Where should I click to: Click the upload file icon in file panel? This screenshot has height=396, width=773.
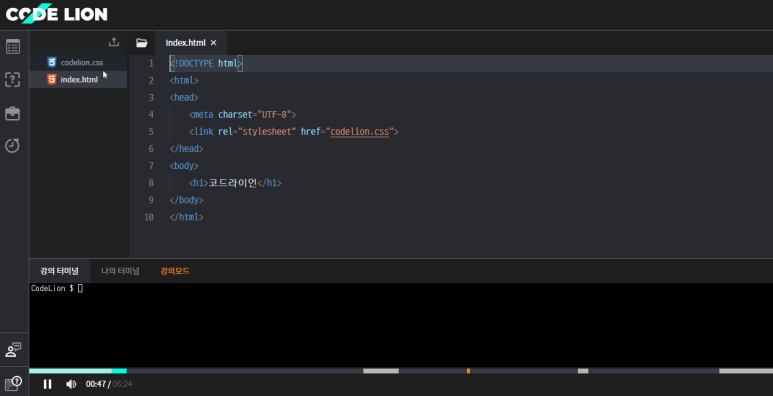coord(114,42)
